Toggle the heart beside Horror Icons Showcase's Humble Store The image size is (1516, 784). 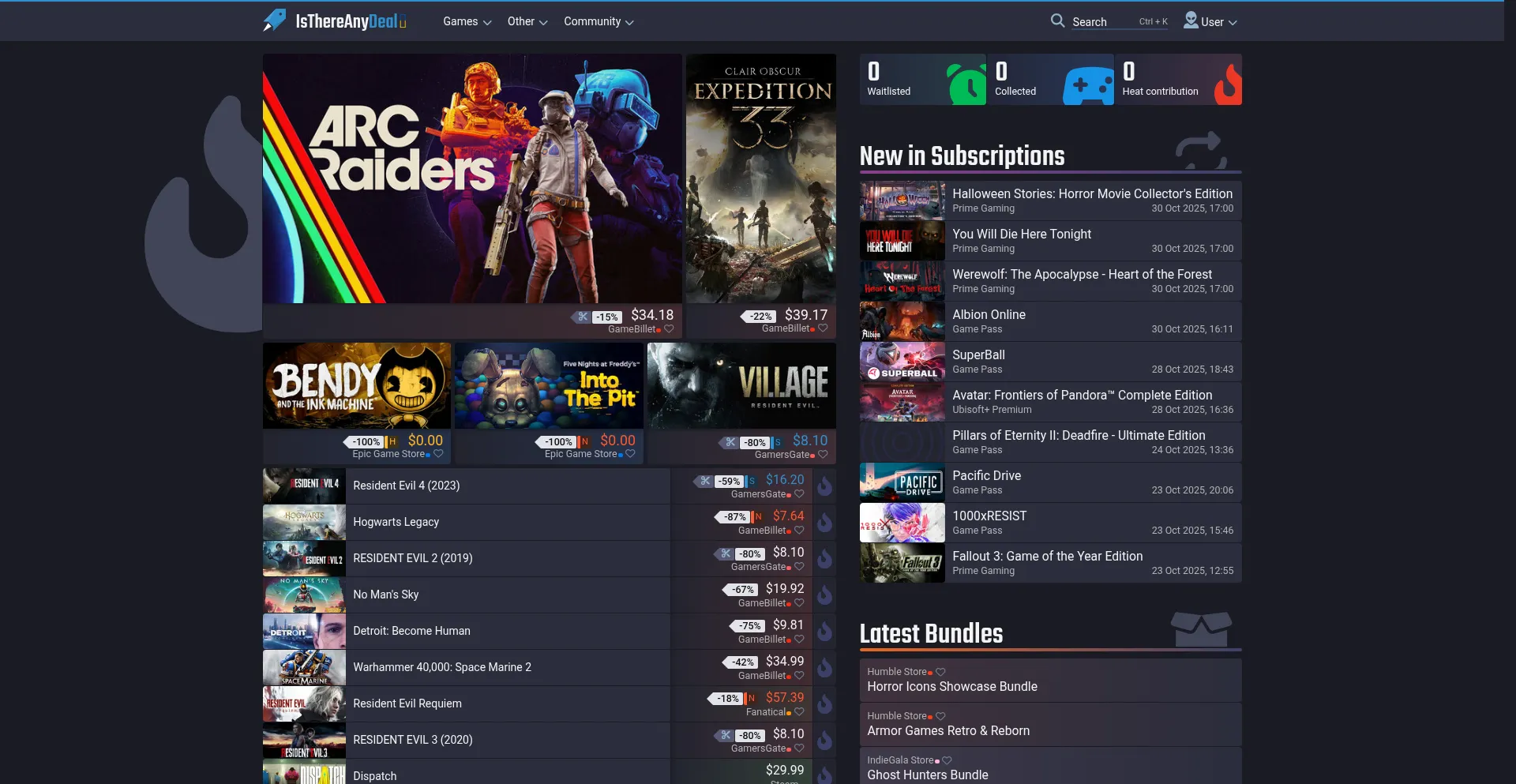(940, 672)
